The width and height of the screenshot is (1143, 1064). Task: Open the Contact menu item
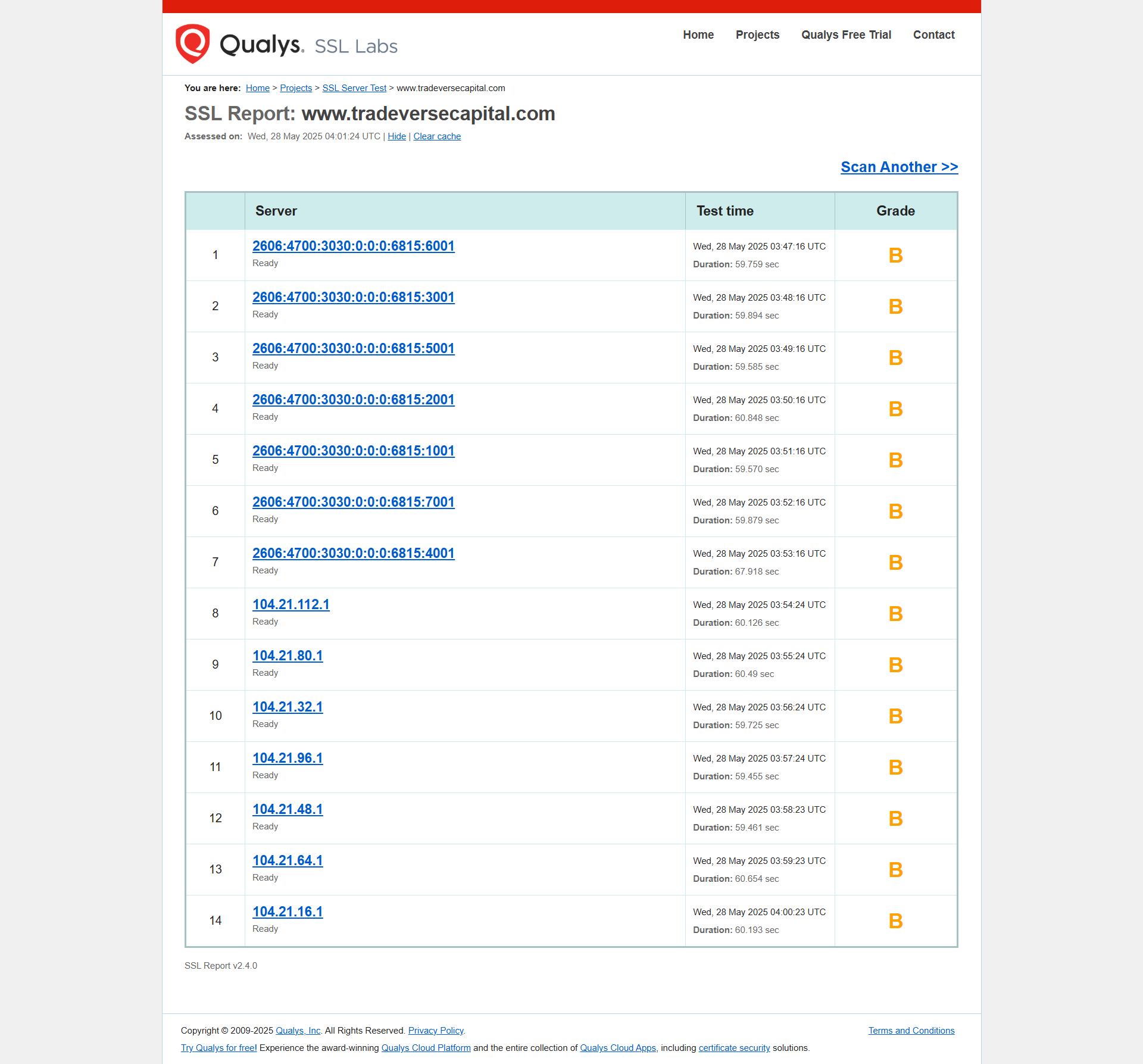click(933, 35)
